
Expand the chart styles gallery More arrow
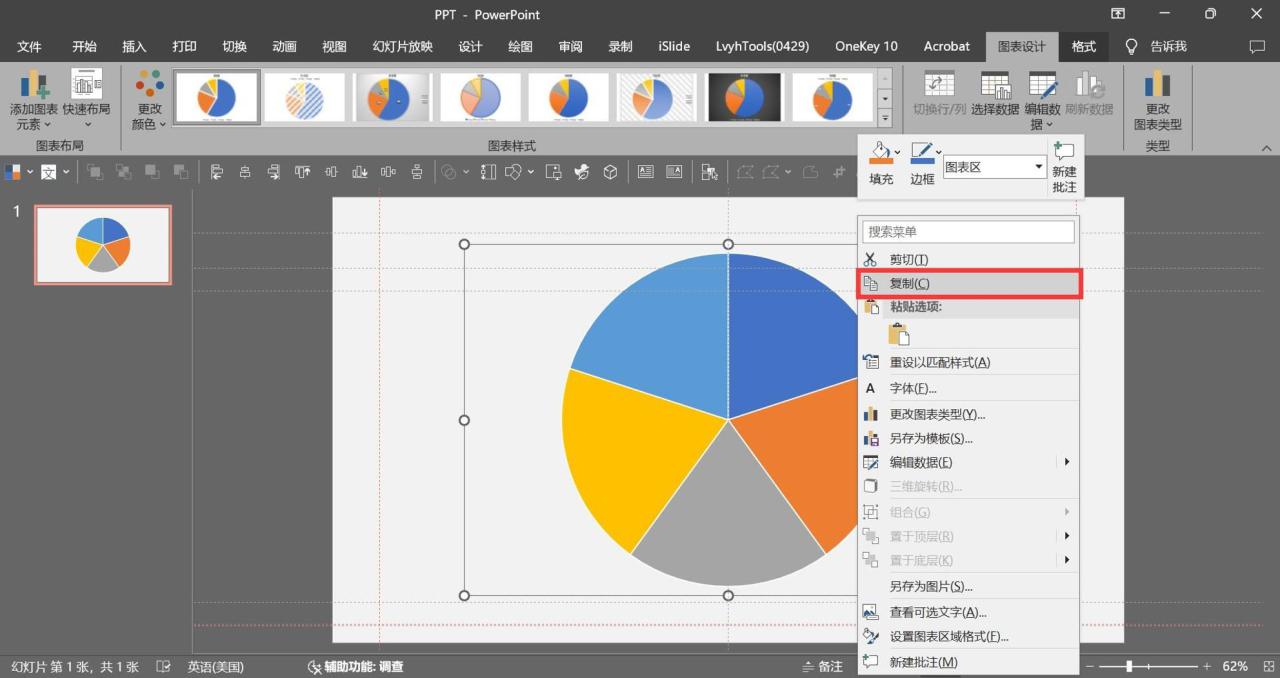[884, 118]
